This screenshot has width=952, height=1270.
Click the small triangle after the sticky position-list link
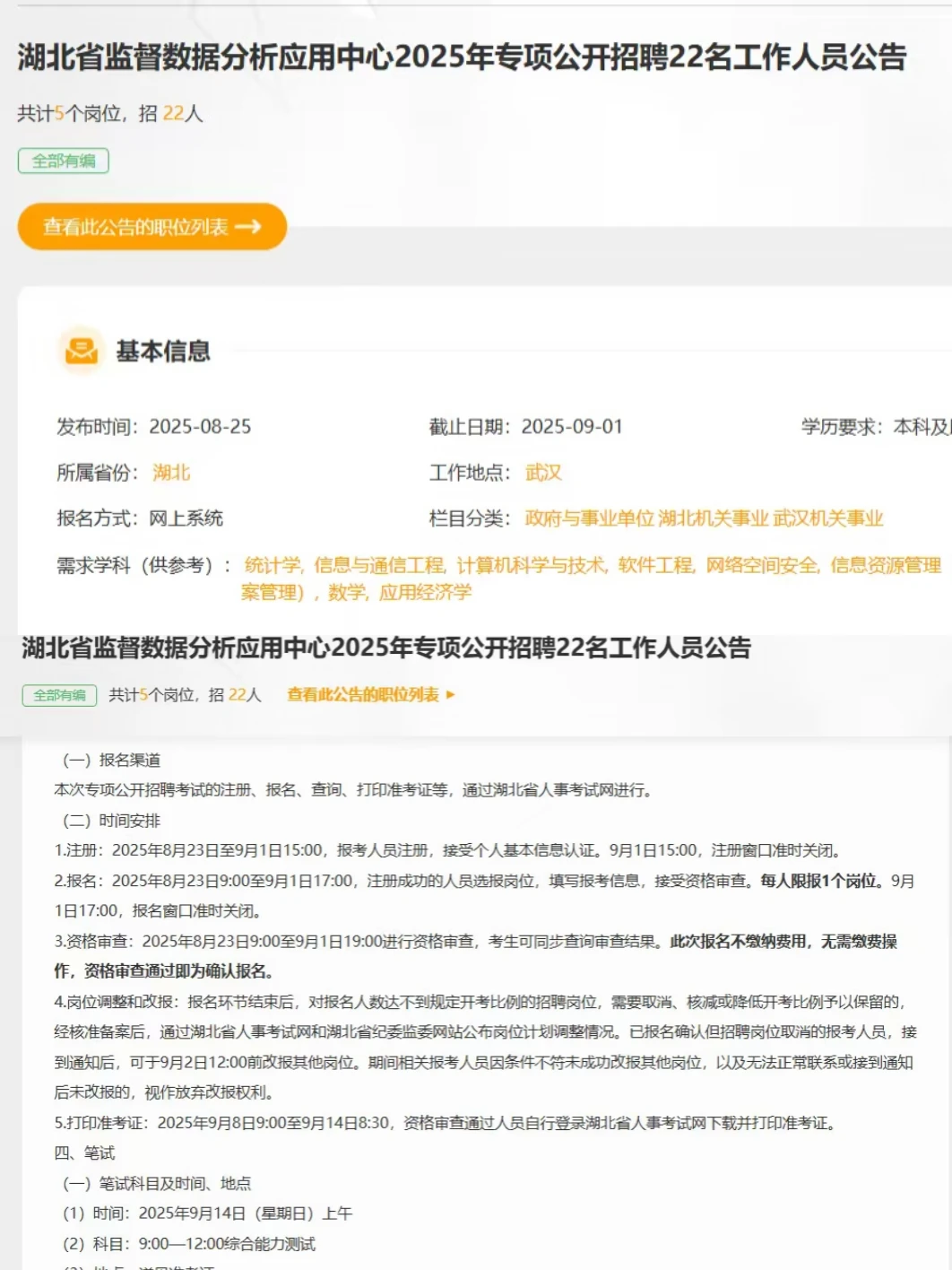(x=451, y=694)
